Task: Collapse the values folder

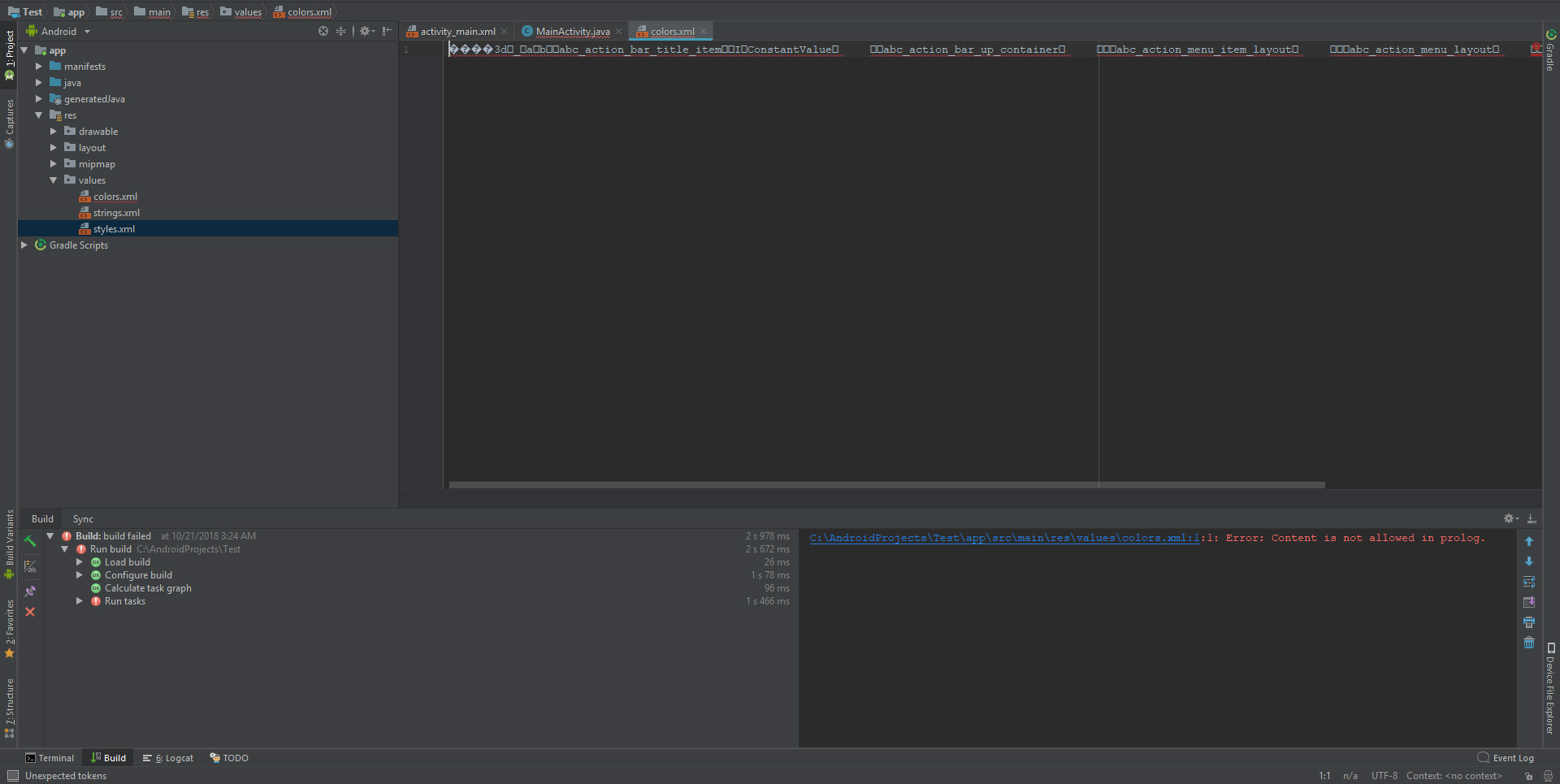Action: coord(54,180)
